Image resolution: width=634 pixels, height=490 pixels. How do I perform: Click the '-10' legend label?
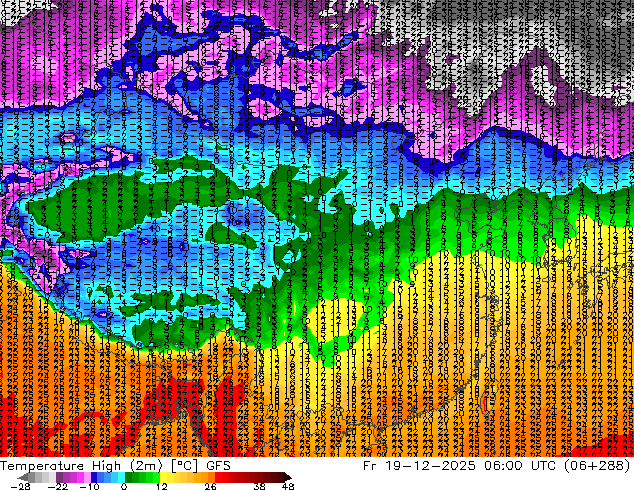point(89,486)
